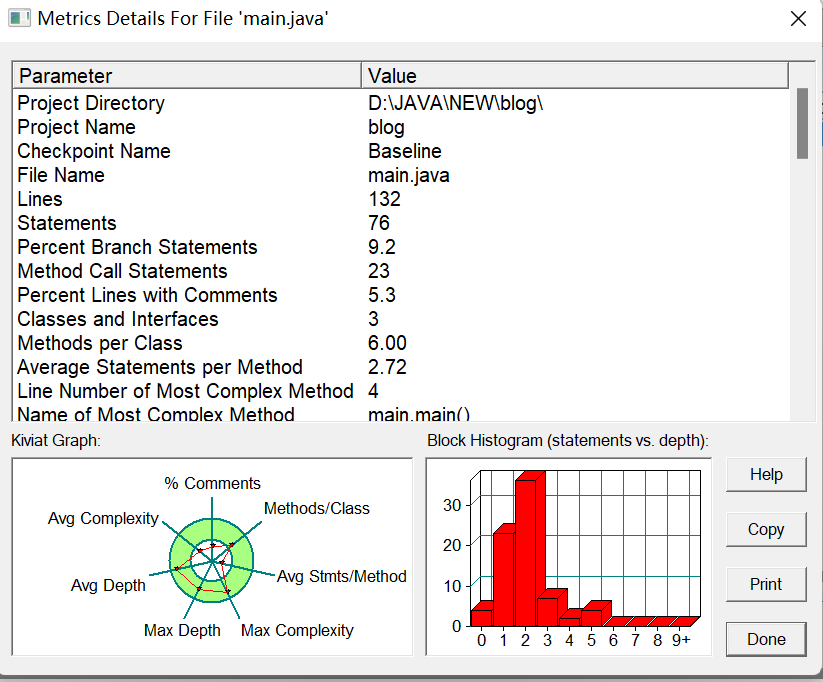This screenshot has height=682, width=823.
Task: Click the metrics list vertical scrollbar thumb
Action: pos(802,123)
